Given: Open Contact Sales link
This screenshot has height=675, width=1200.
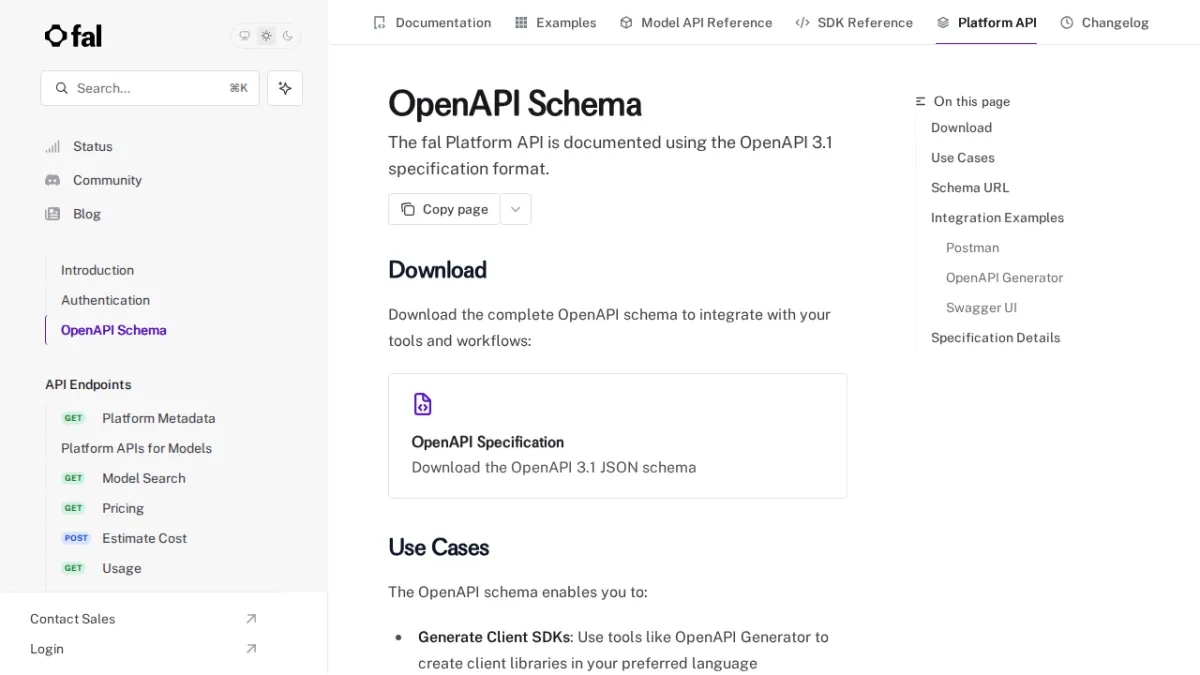Looking at the screenshot, I should [x=73, y=619].
